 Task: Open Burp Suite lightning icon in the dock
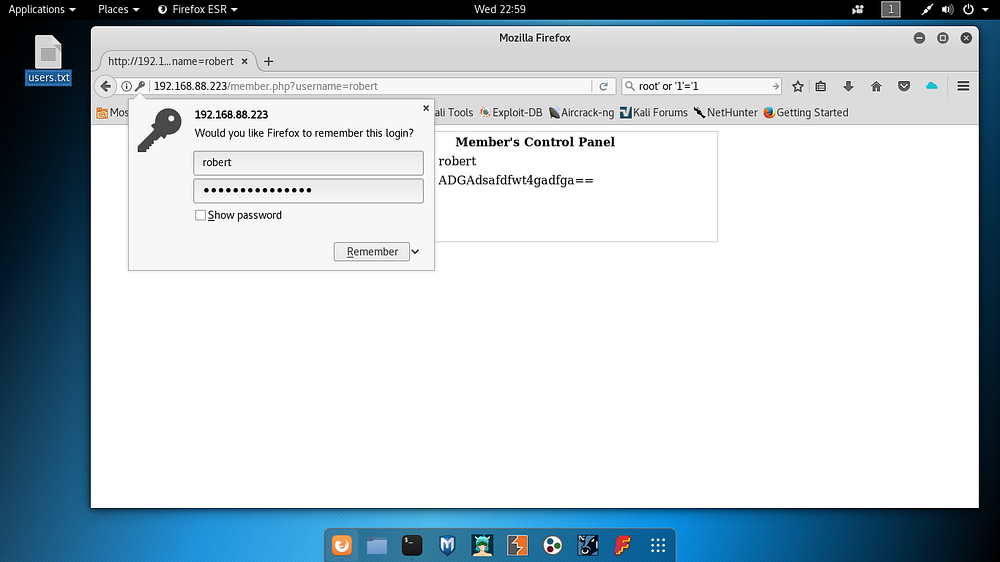pyautogui.click(x=517, y=545)
